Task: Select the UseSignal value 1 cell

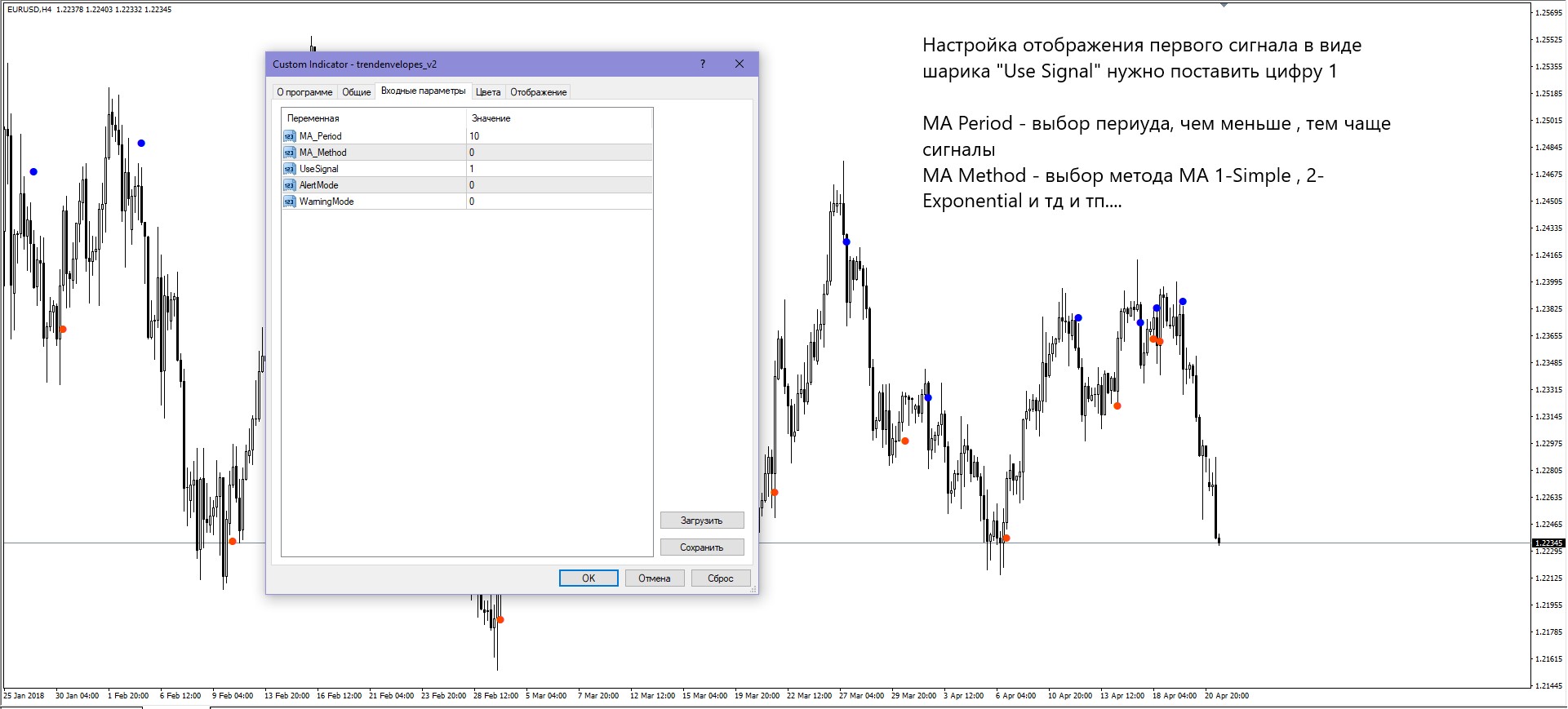Action: (559, 169)
